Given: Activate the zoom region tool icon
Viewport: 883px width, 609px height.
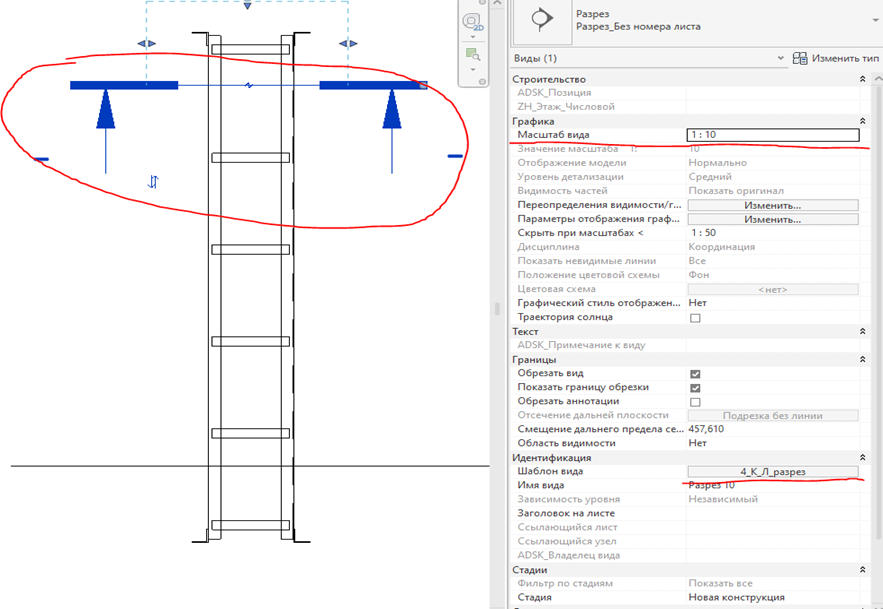Looking at the screenshot, I should (472, 55).
